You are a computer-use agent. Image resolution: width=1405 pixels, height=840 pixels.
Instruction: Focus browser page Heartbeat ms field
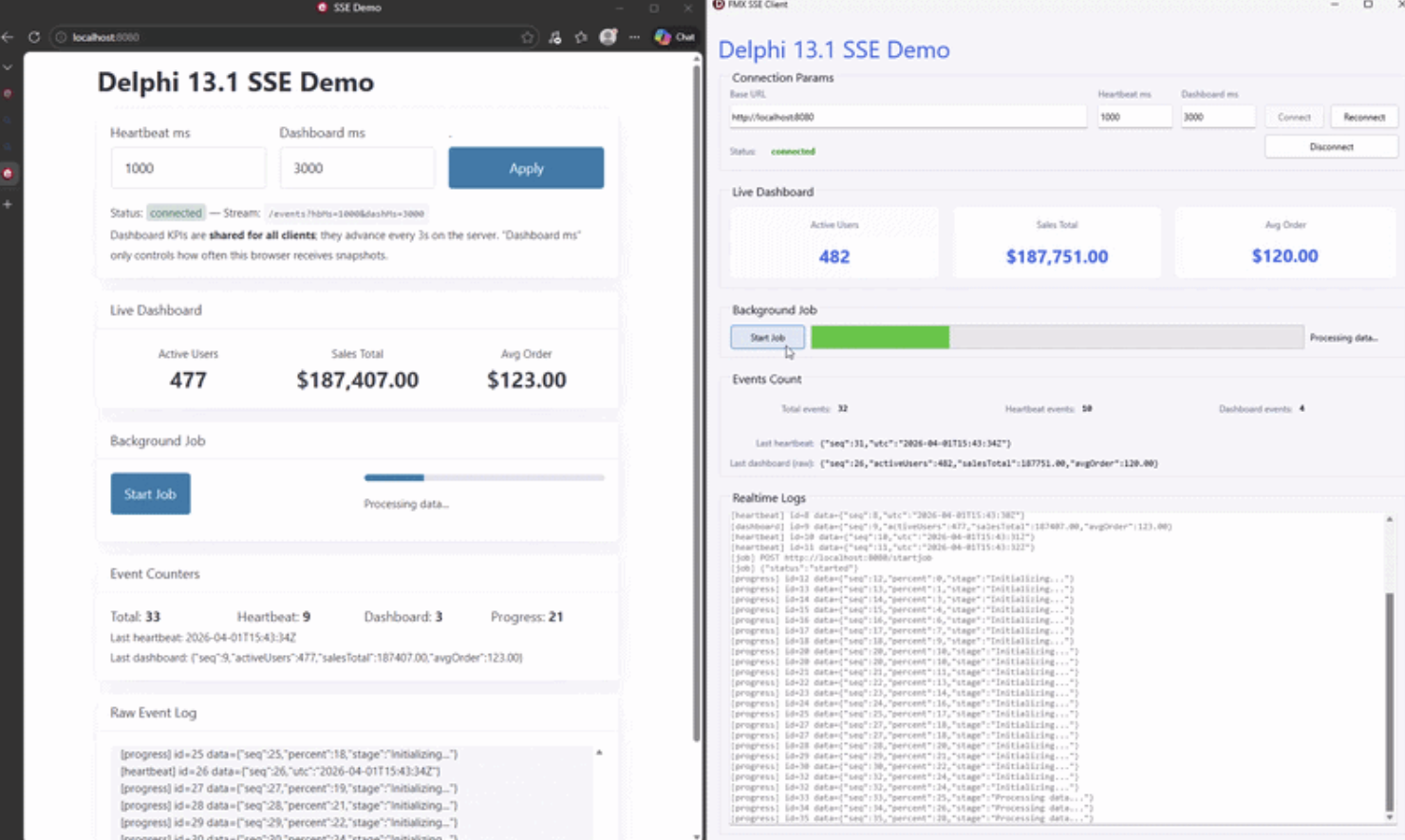(x=188, y=168)
